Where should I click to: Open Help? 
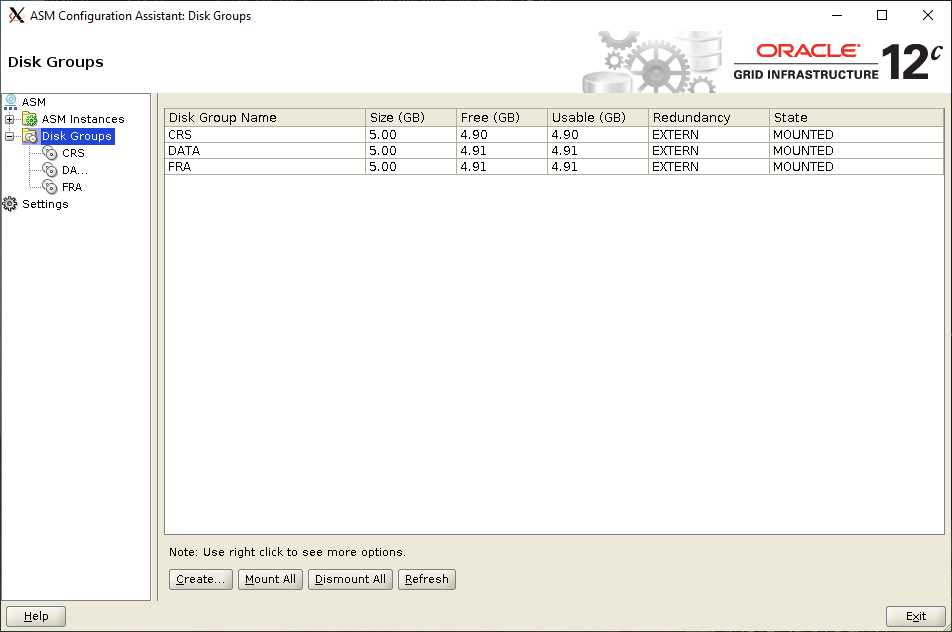point(36,616)
